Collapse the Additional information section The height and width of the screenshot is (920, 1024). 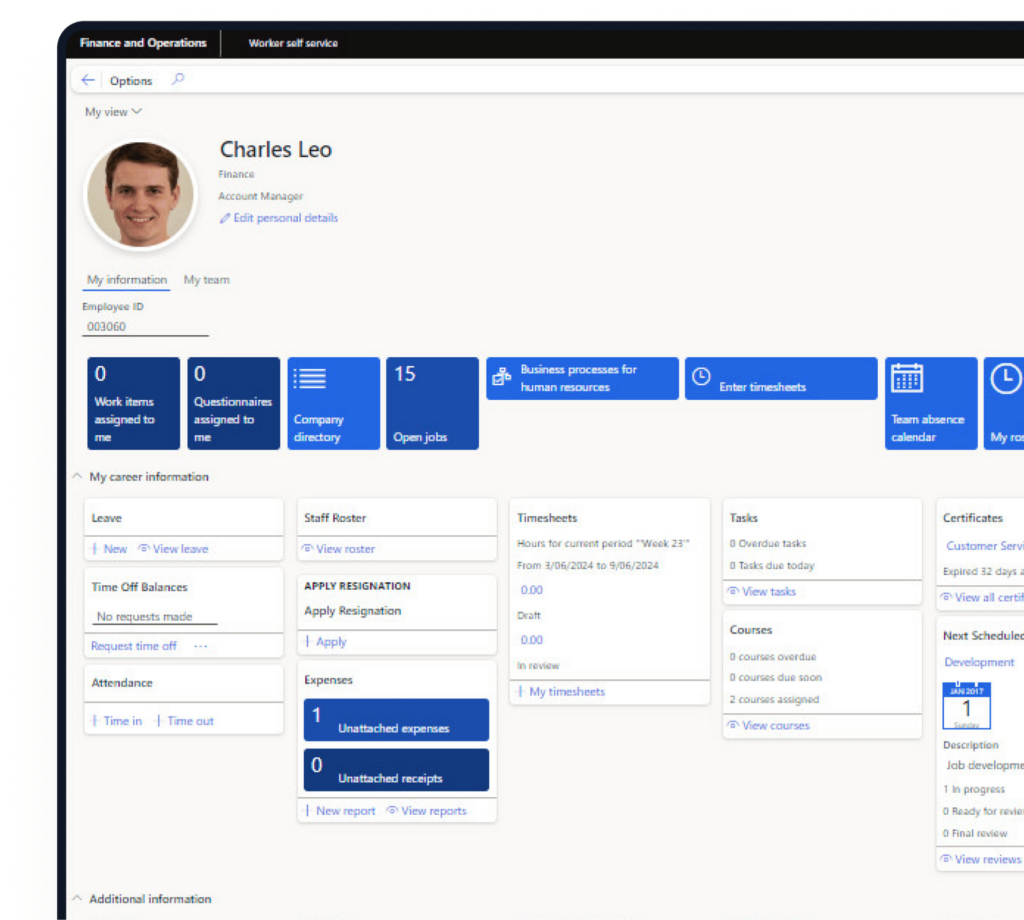point(78,899)
